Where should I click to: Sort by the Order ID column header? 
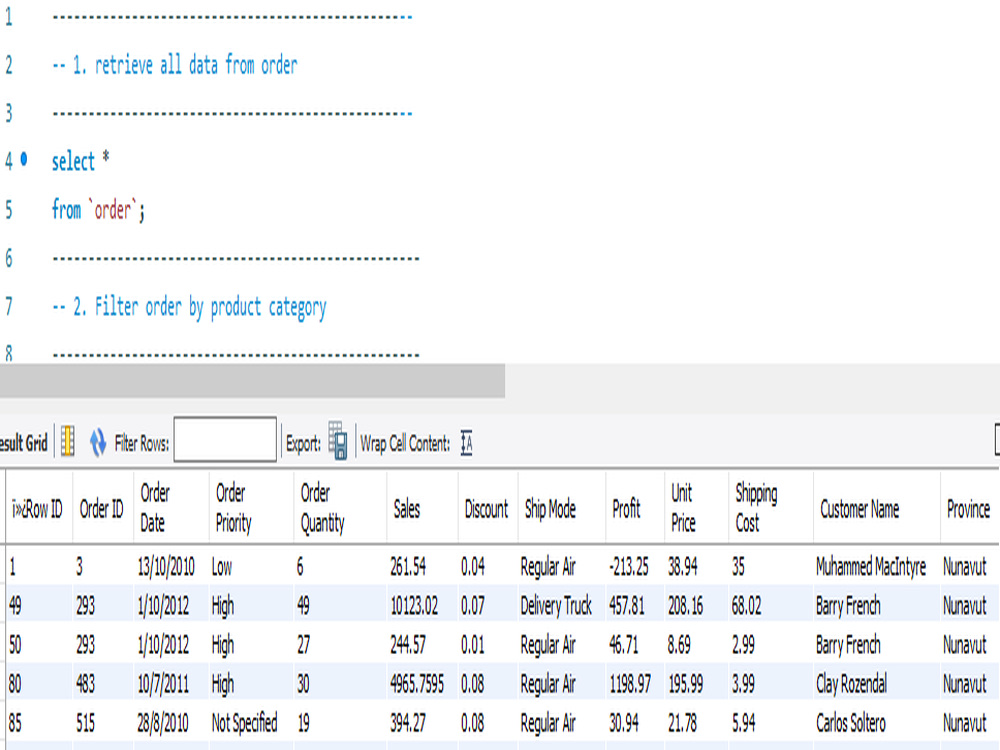(x=101, y=509)
